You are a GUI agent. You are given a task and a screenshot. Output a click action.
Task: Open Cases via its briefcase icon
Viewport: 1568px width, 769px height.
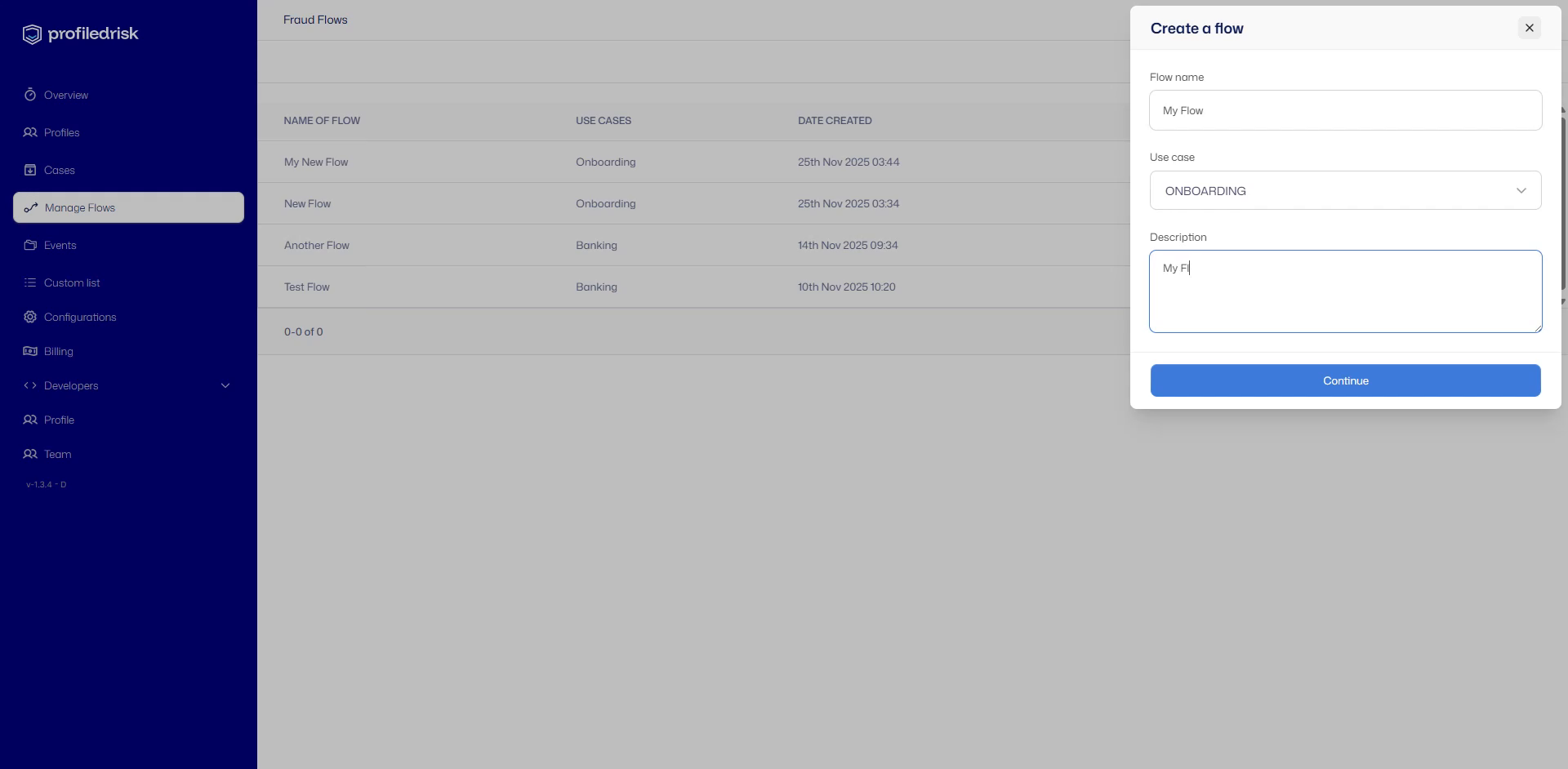[29, 170]
